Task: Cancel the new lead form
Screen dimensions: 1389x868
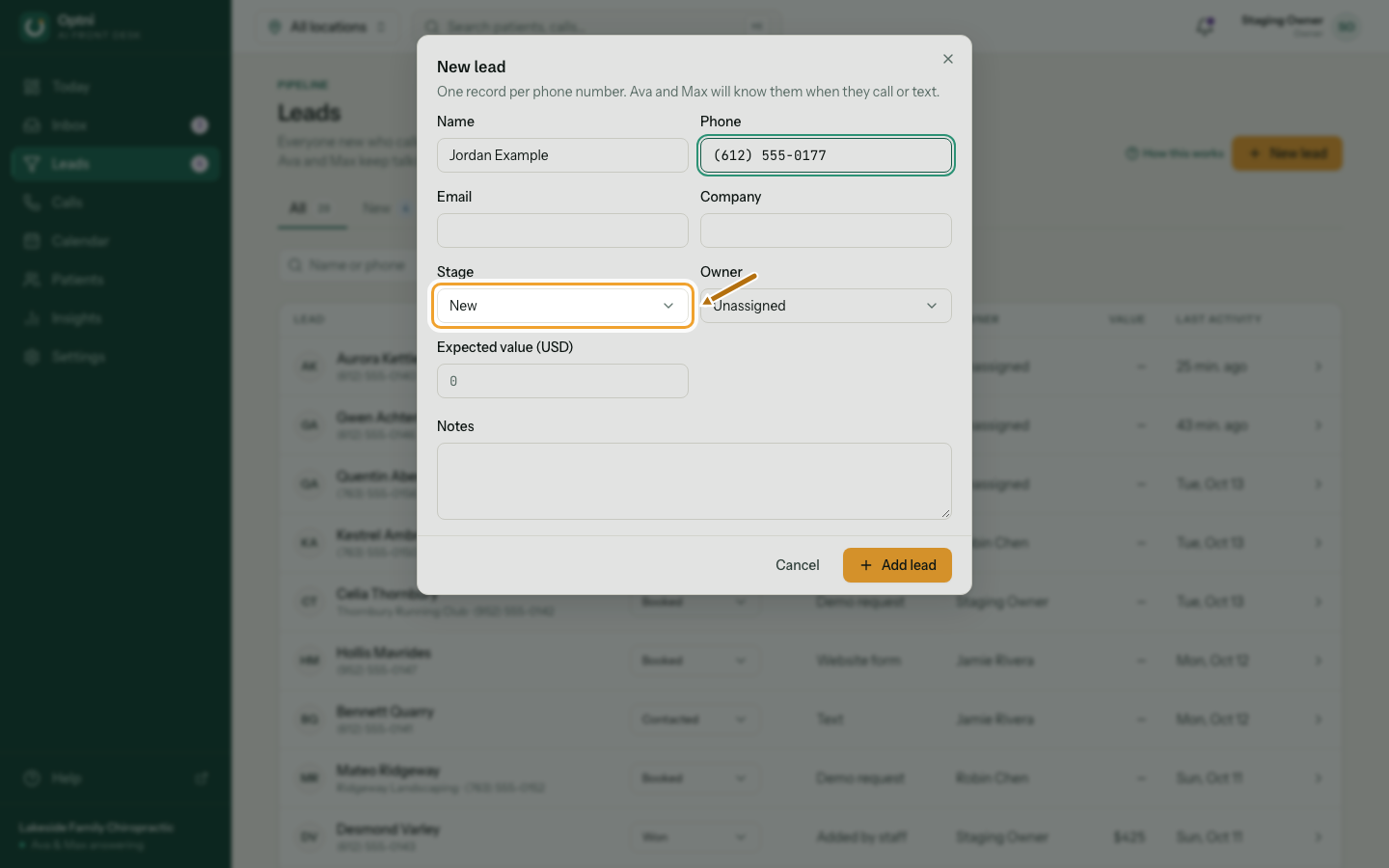Action: (798, 565)
